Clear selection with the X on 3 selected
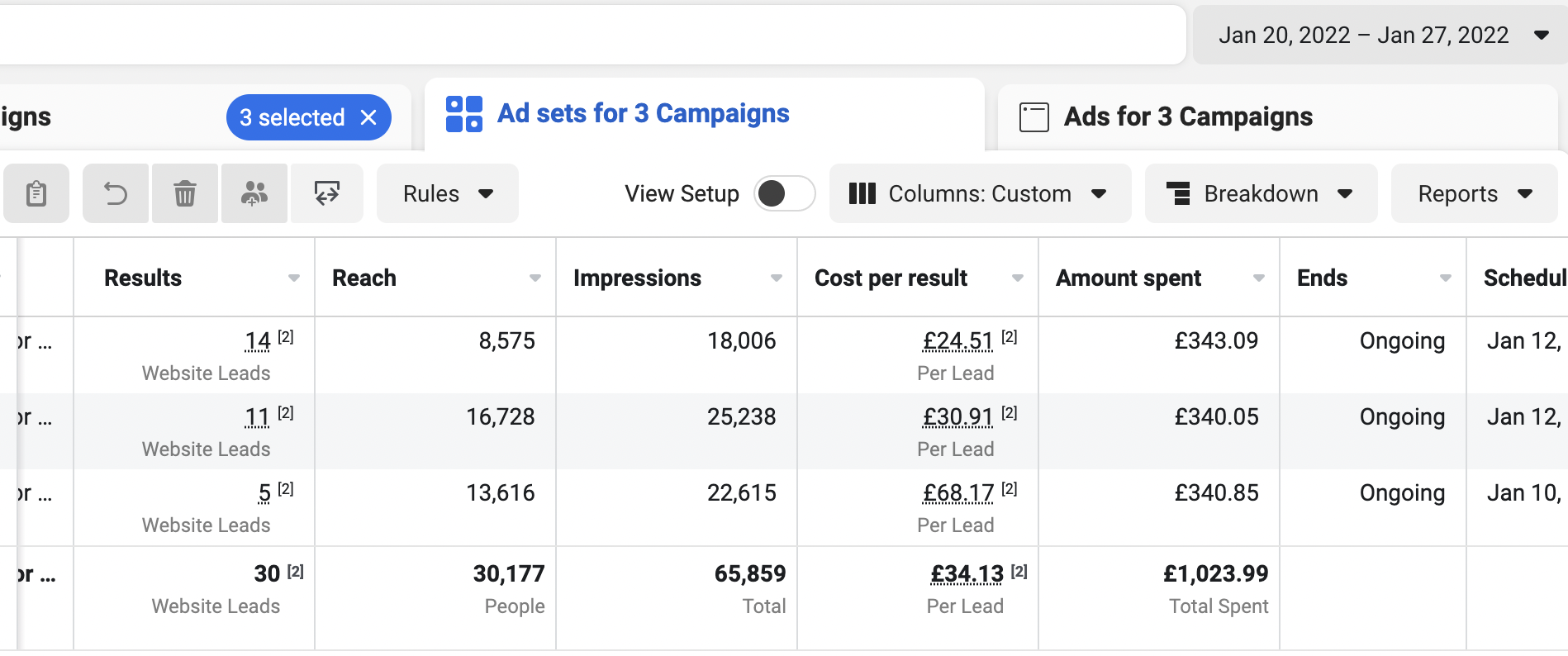Image resolution: width=1568 pixels, height=656 pixels. click(x=368, y=117)
